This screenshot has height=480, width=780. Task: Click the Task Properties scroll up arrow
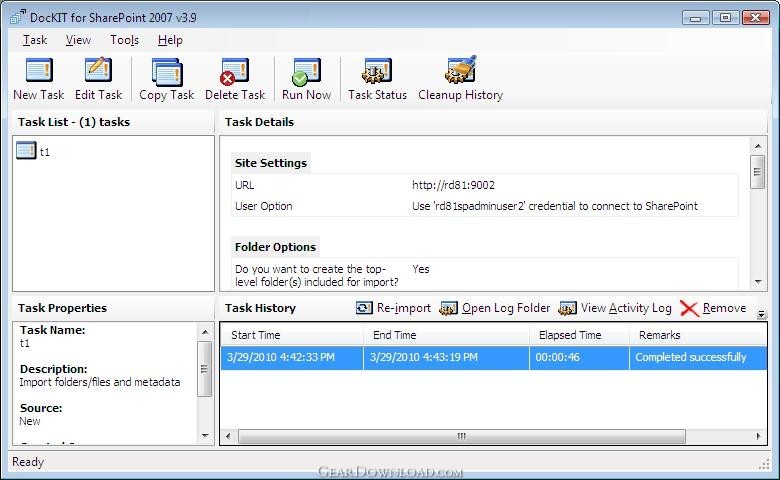[x=205, y=331]
